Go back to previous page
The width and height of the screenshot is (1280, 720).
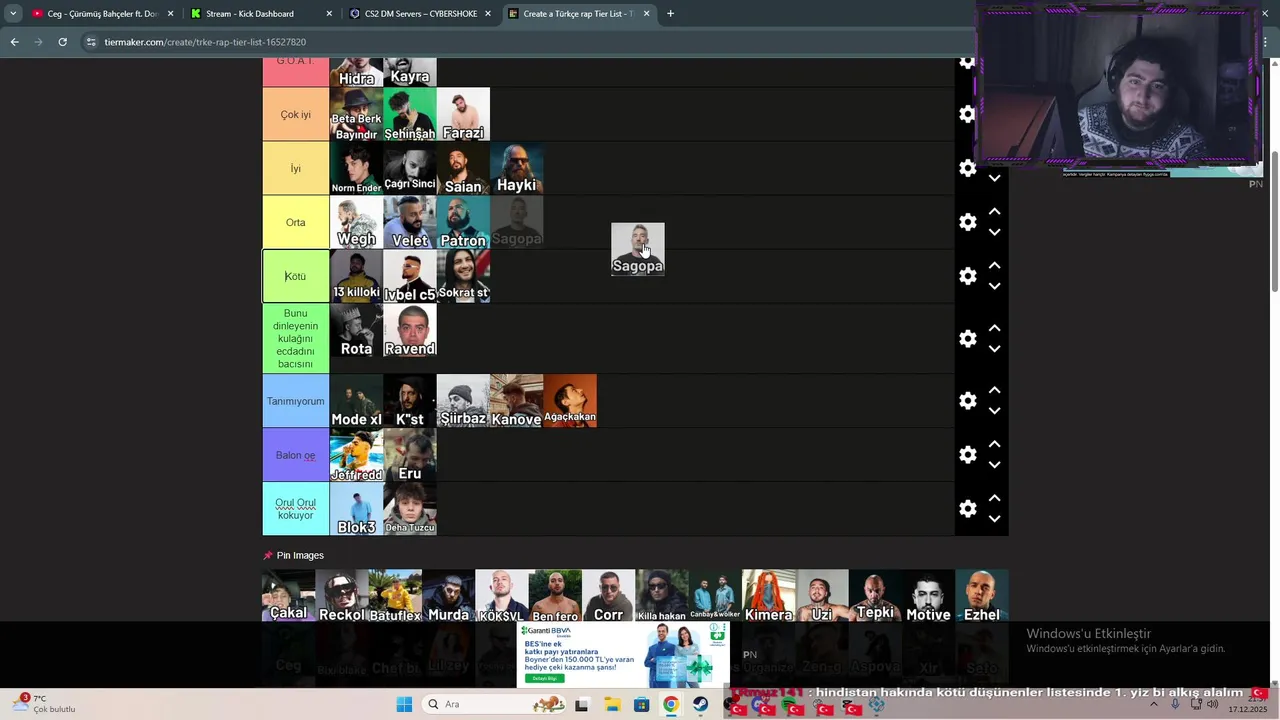(14, 42)
